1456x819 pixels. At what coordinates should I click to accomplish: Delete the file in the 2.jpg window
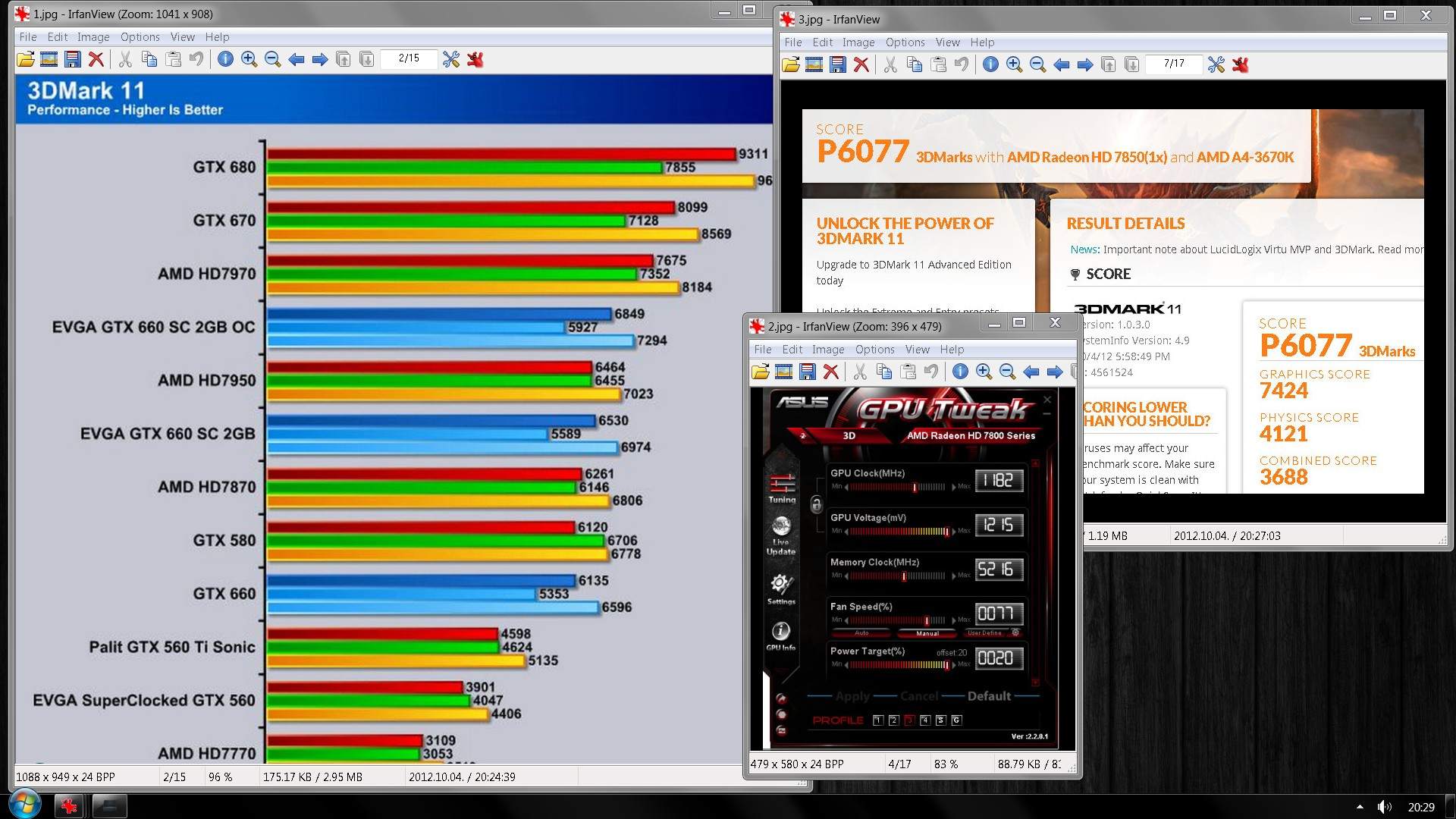pyautogui.click(x=831, y=372)
